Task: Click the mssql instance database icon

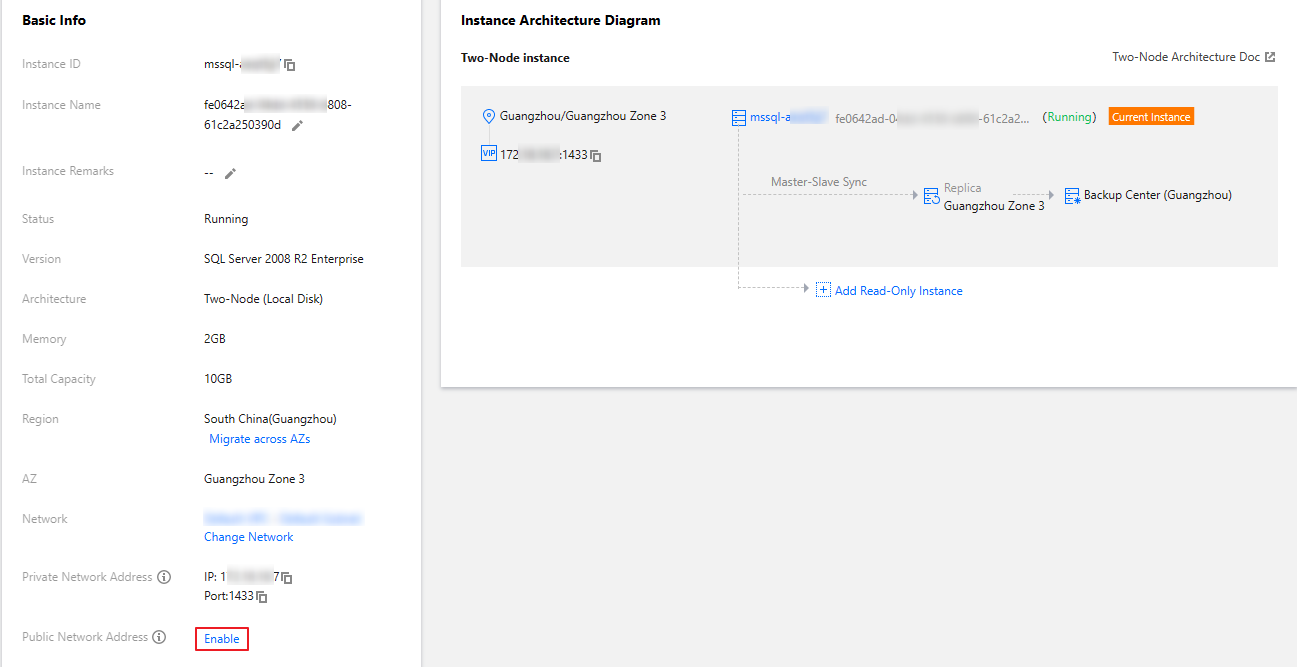Action: [737, 116]
